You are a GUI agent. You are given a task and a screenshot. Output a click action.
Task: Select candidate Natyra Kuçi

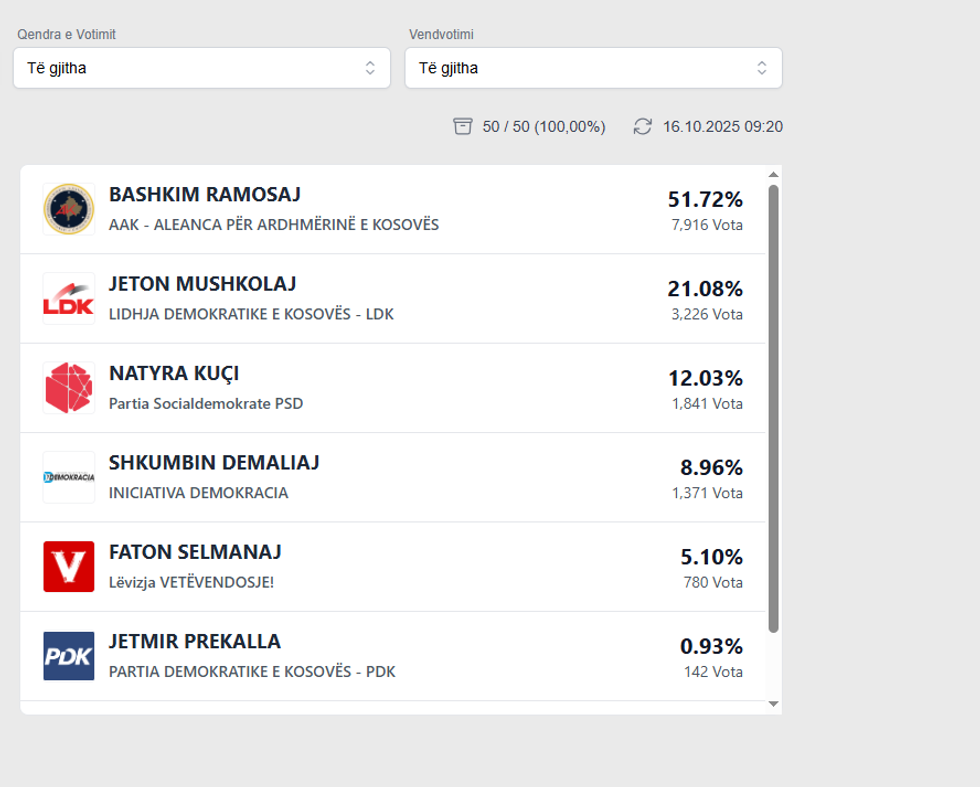point(174,373)
